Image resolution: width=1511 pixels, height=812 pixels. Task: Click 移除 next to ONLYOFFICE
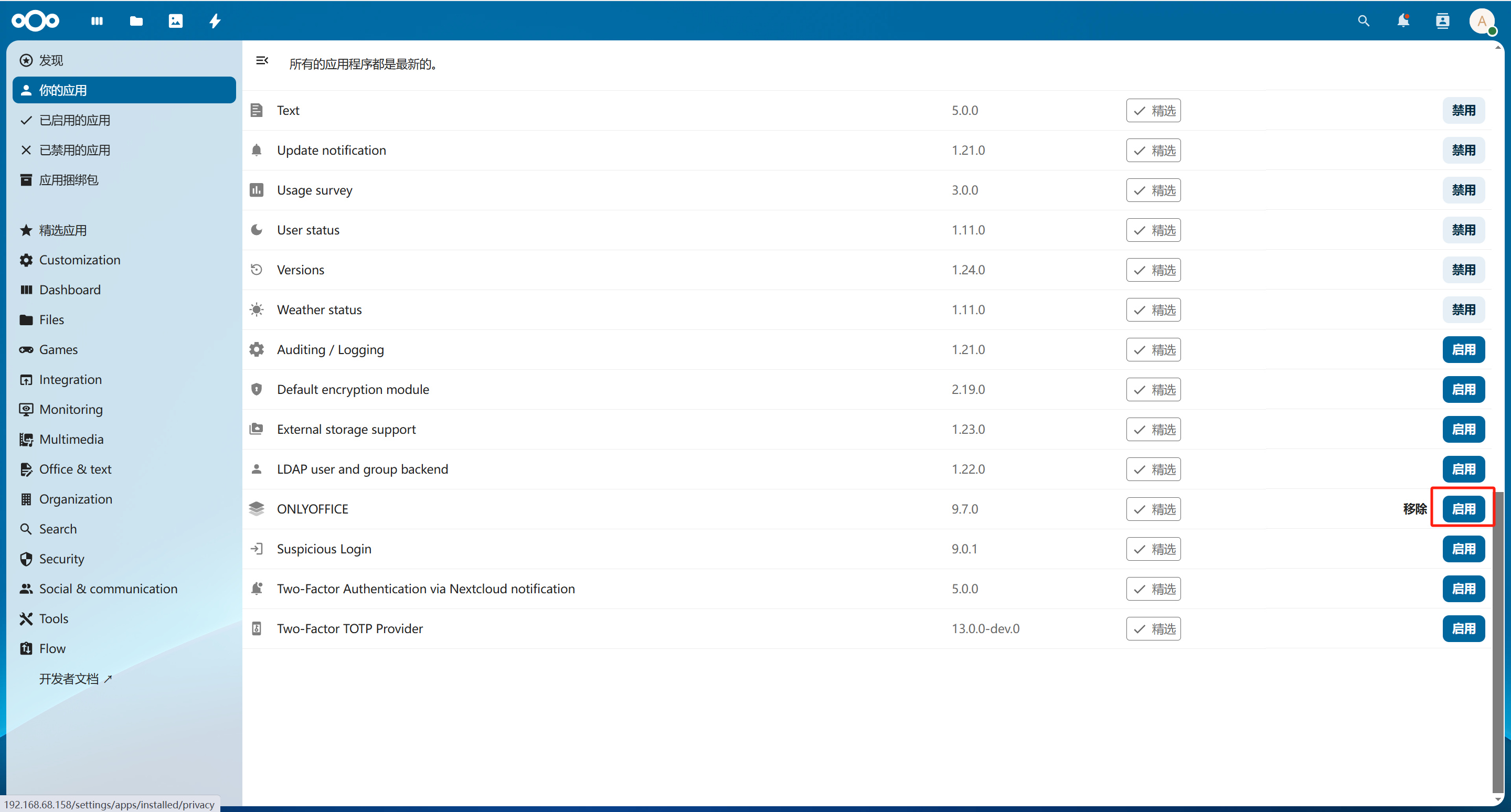(1414, 509)
